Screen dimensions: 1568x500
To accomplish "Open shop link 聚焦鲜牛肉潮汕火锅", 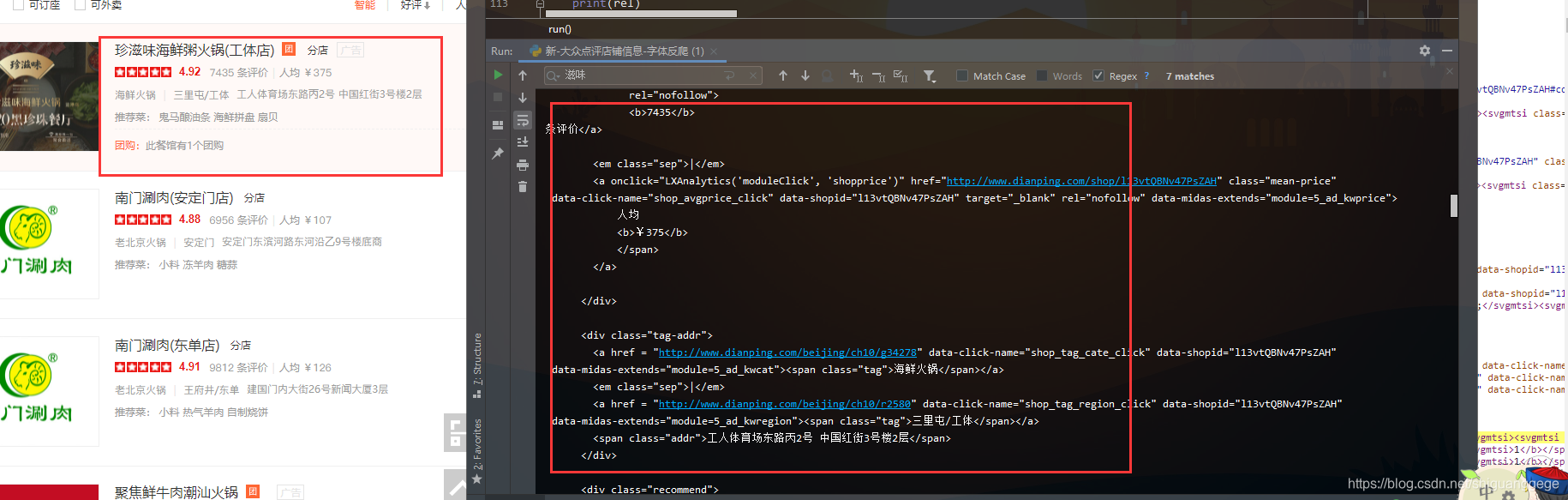I will (x=177, y=492).
